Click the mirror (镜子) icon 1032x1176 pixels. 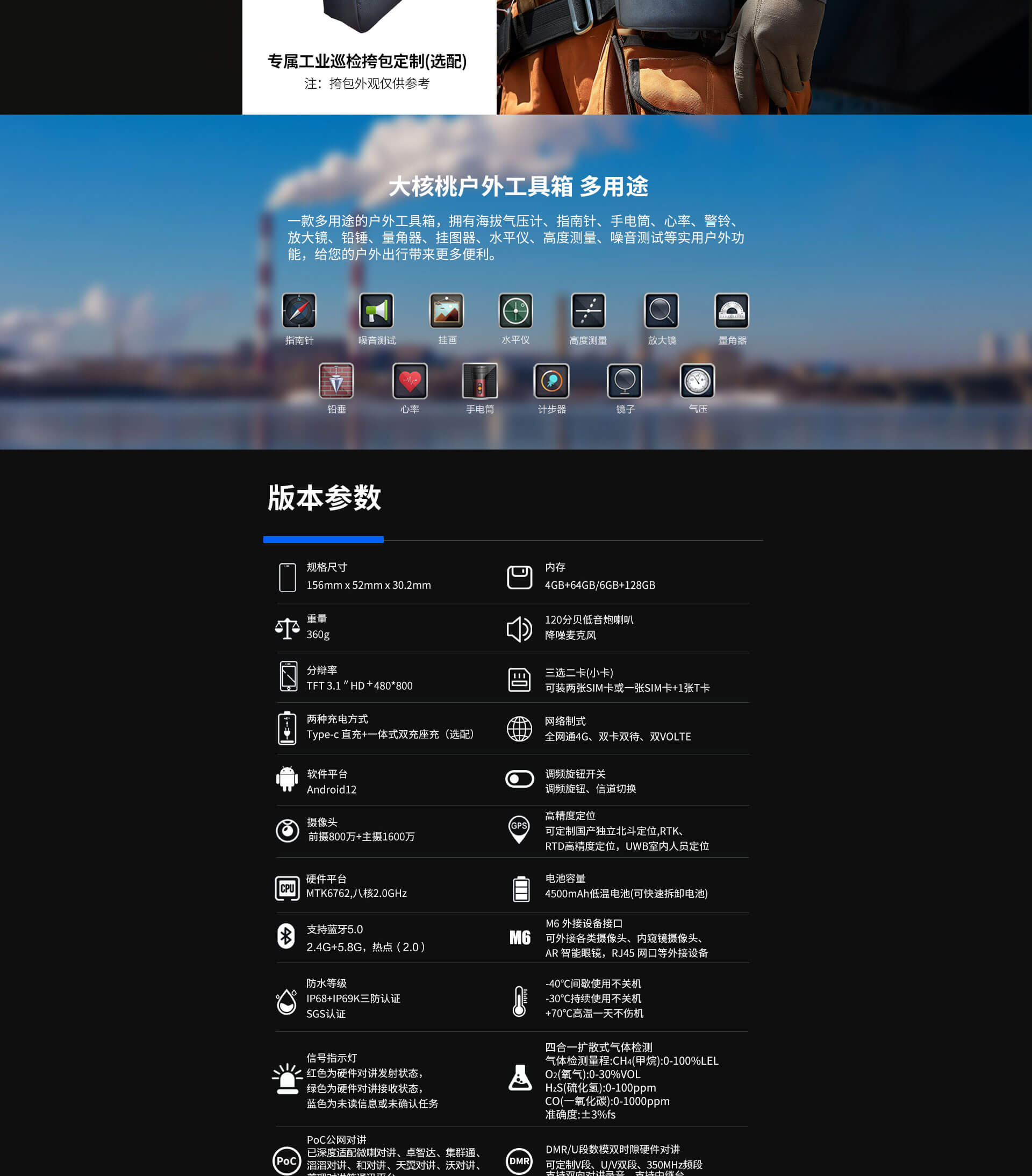tap(625, 381)
